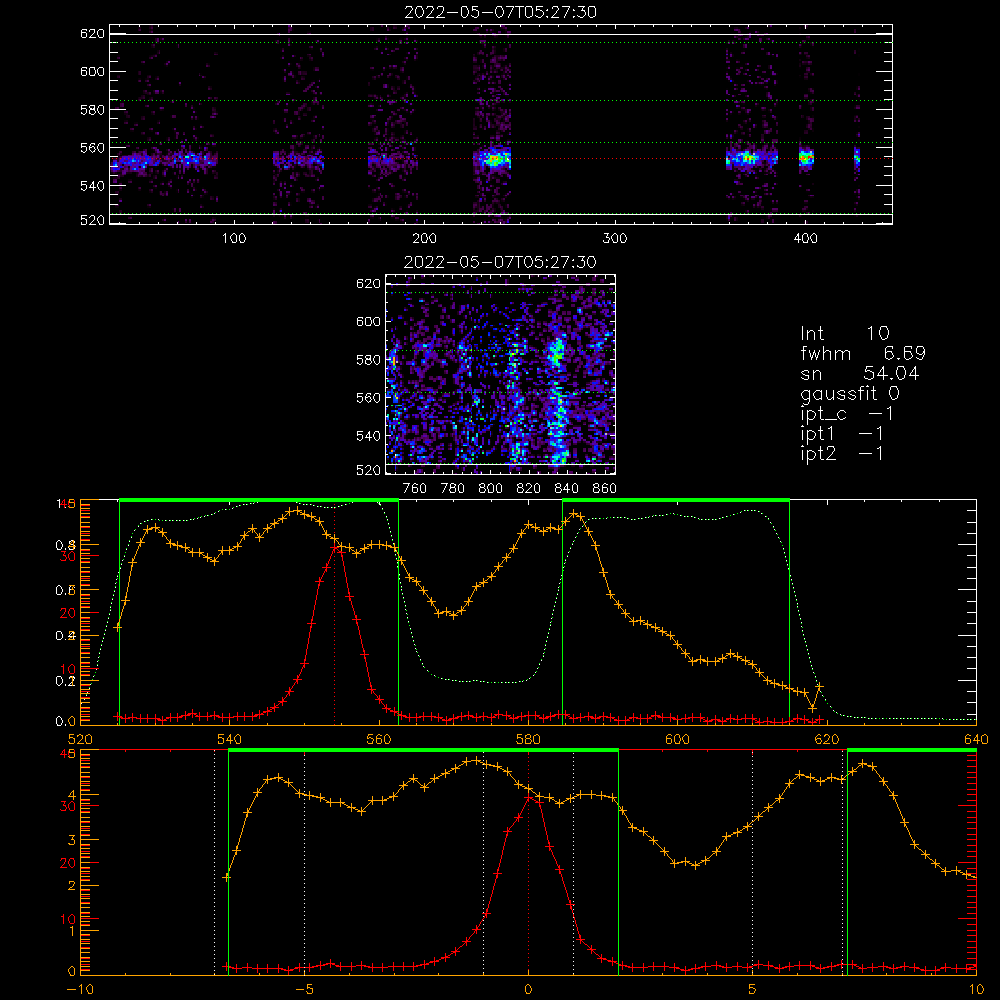Click the long green bar atop the bottom plot
The image size is (1000, 1000).
[x=423, y=750]
